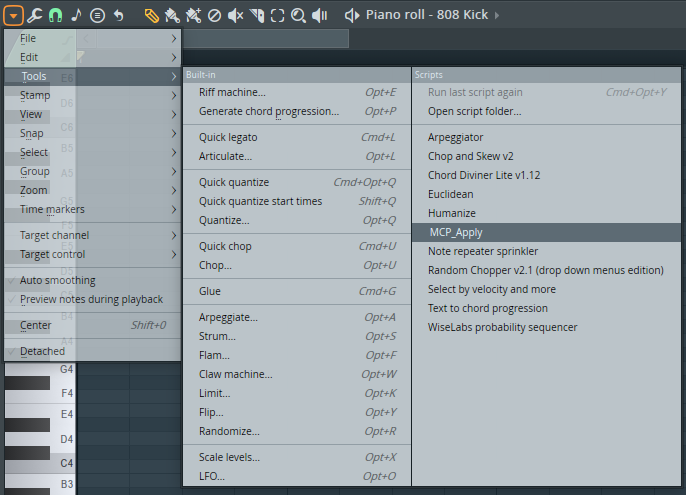
Task: Select Glue from Tools menu
Action: 297,291
